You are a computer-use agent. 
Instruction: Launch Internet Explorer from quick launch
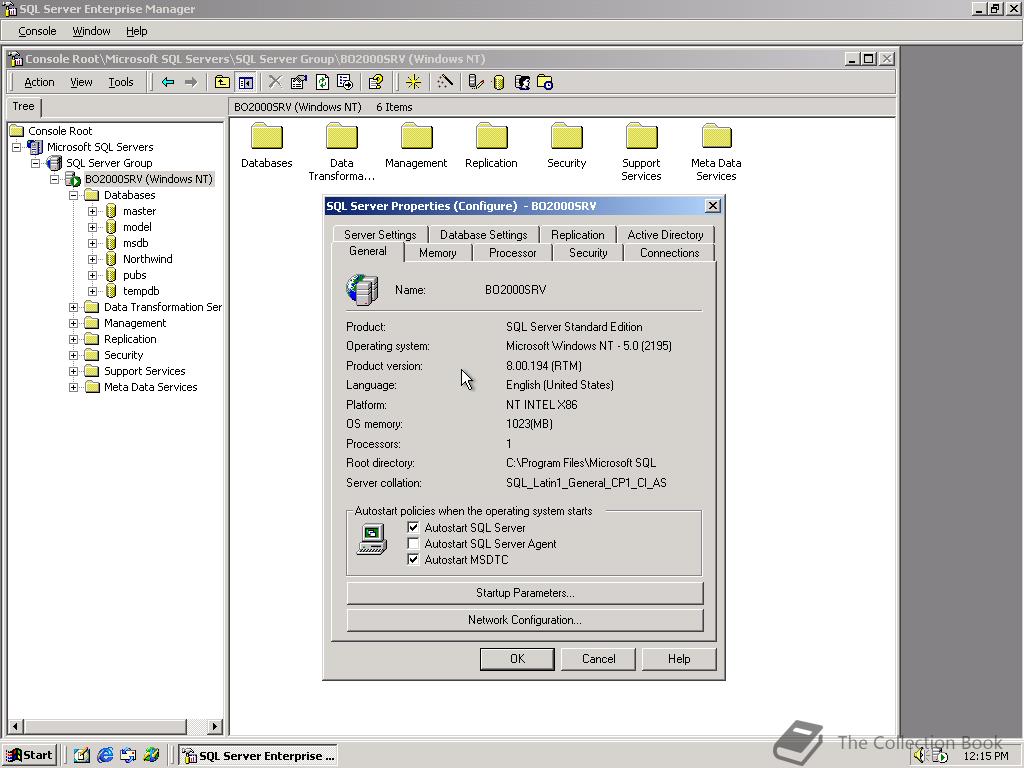pos(104,756)
